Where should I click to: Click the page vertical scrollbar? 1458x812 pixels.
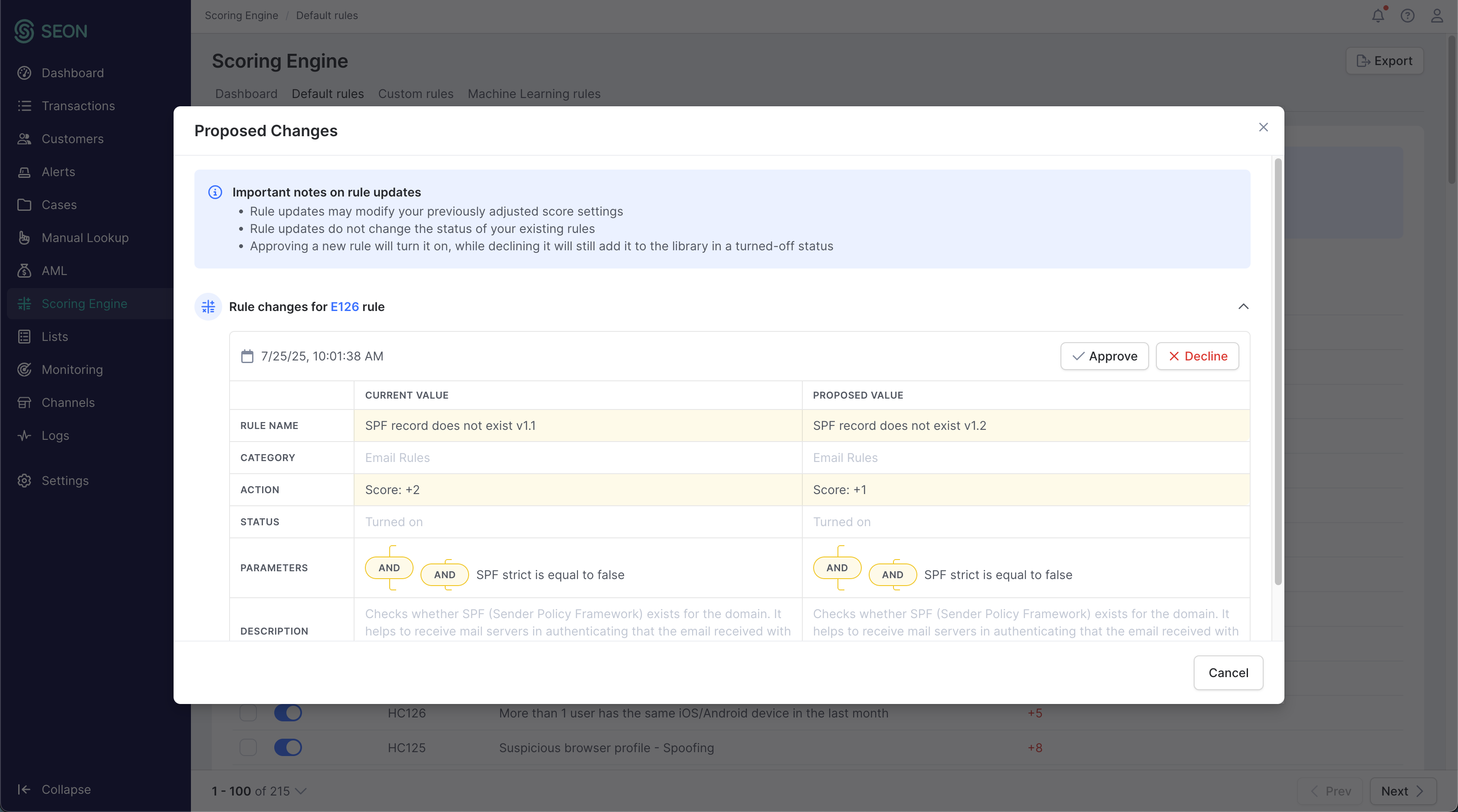[1452, 110]
